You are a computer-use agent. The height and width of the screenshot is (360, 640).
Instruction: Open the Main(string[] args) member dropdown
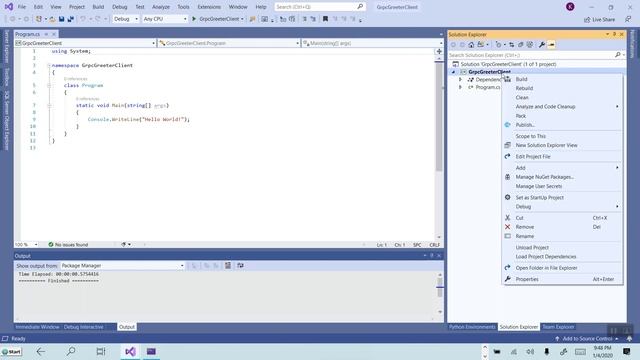click(373, 43)
